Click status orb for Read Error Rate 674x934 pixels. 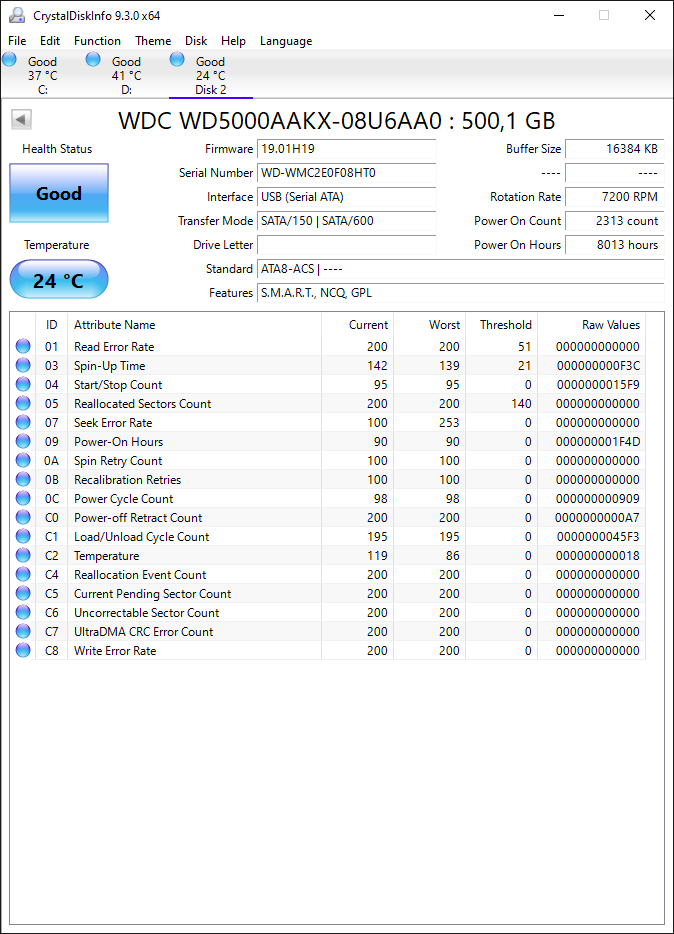point(23,346)
